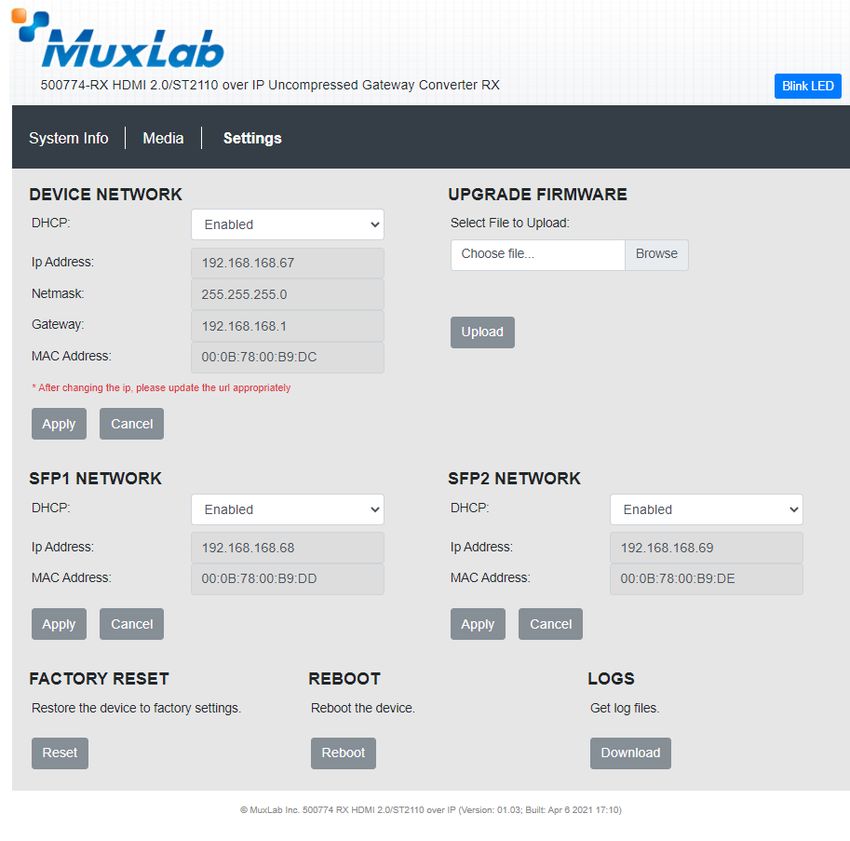850x841 pixels.
Task: Click the Reboot button
Action: tap(343, 753)
